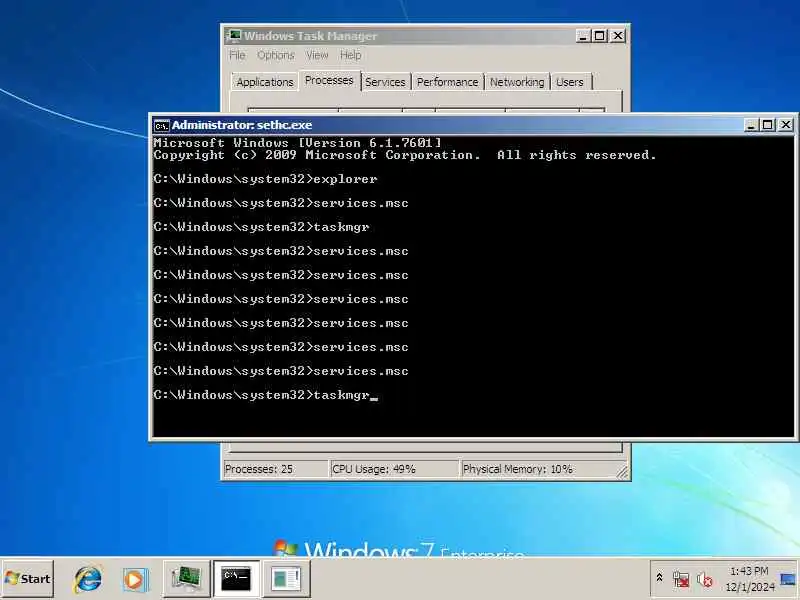Image resolution: width=800 pixels, height=600 pixels.
Task: Click the 'Physical Memory: 10%' status text
Action: [517, 469]
